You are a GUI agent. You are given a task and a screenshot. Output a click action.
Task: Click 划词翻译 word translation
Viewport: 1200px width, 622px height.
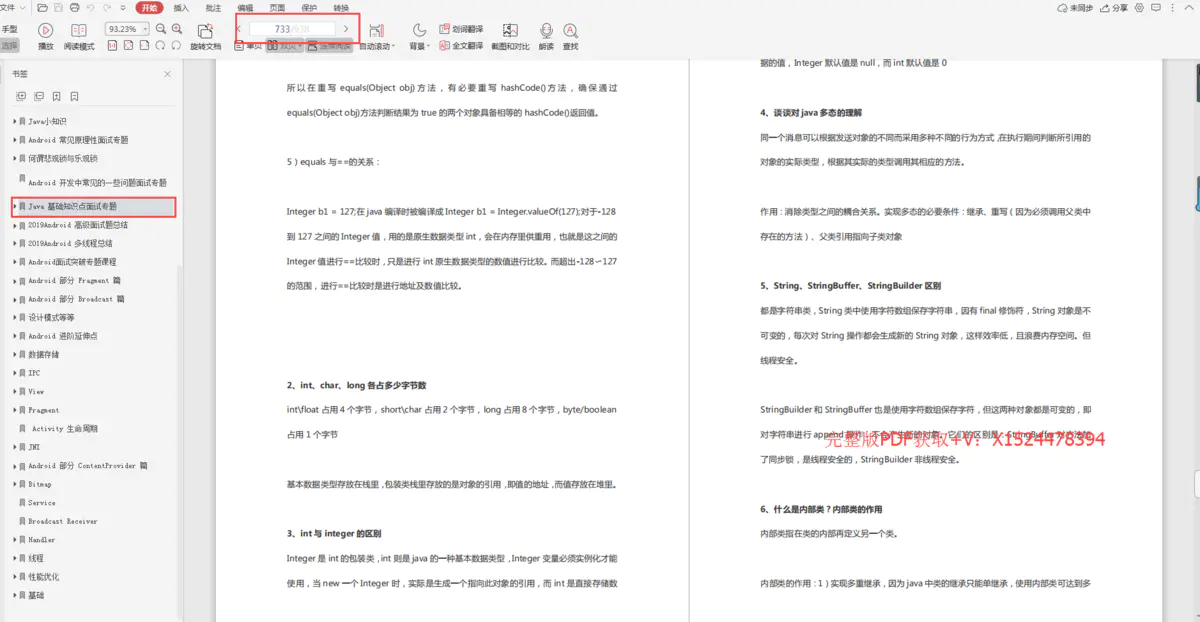461,29
